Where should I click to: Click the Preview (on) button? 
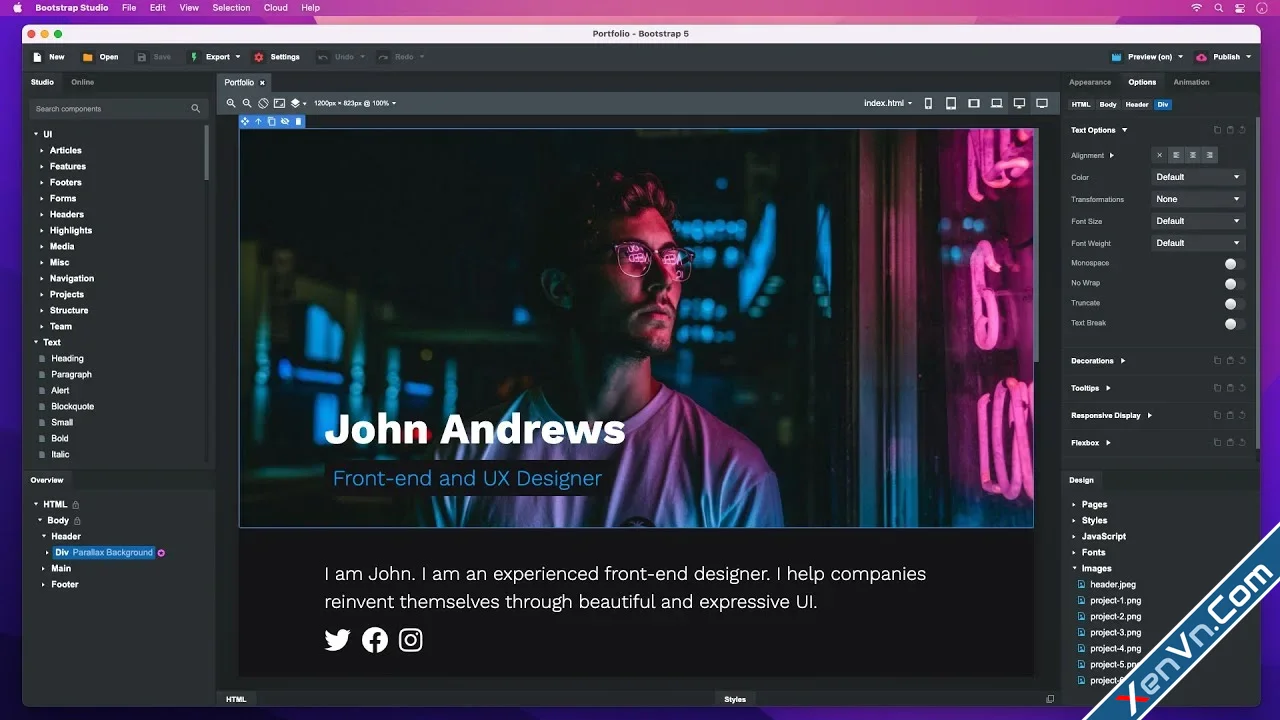click(1147, 57)
